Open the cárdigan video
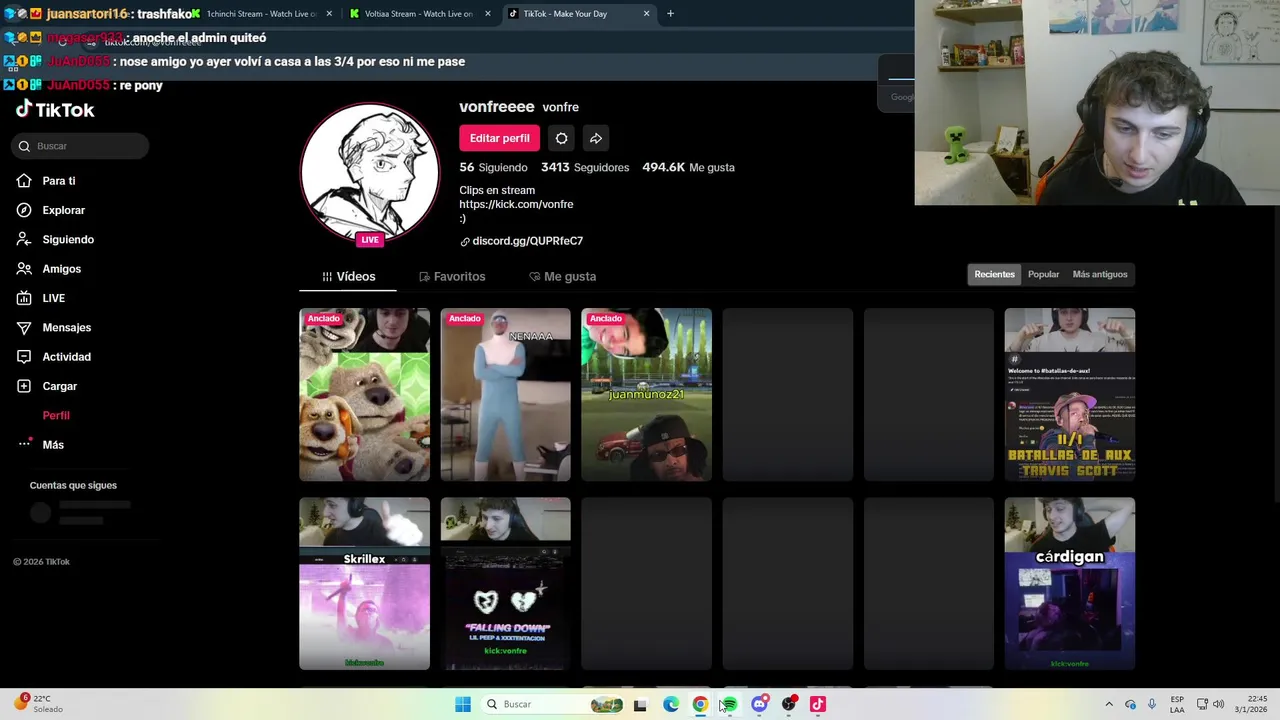This screenshot has width=1280, height=720. (x=1069, y=584)
